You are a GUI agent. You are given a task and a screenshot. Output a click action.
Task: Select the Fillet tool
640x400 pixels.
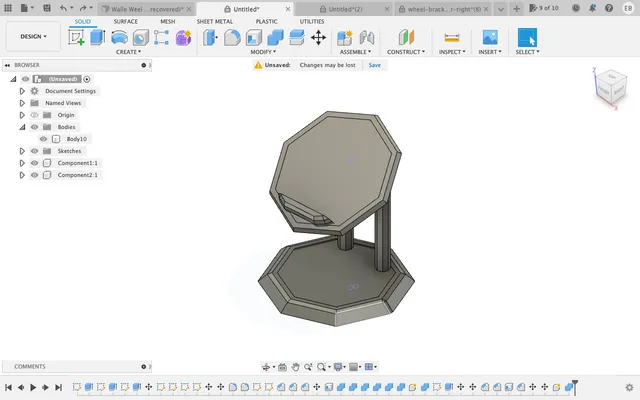pos(232,38)
